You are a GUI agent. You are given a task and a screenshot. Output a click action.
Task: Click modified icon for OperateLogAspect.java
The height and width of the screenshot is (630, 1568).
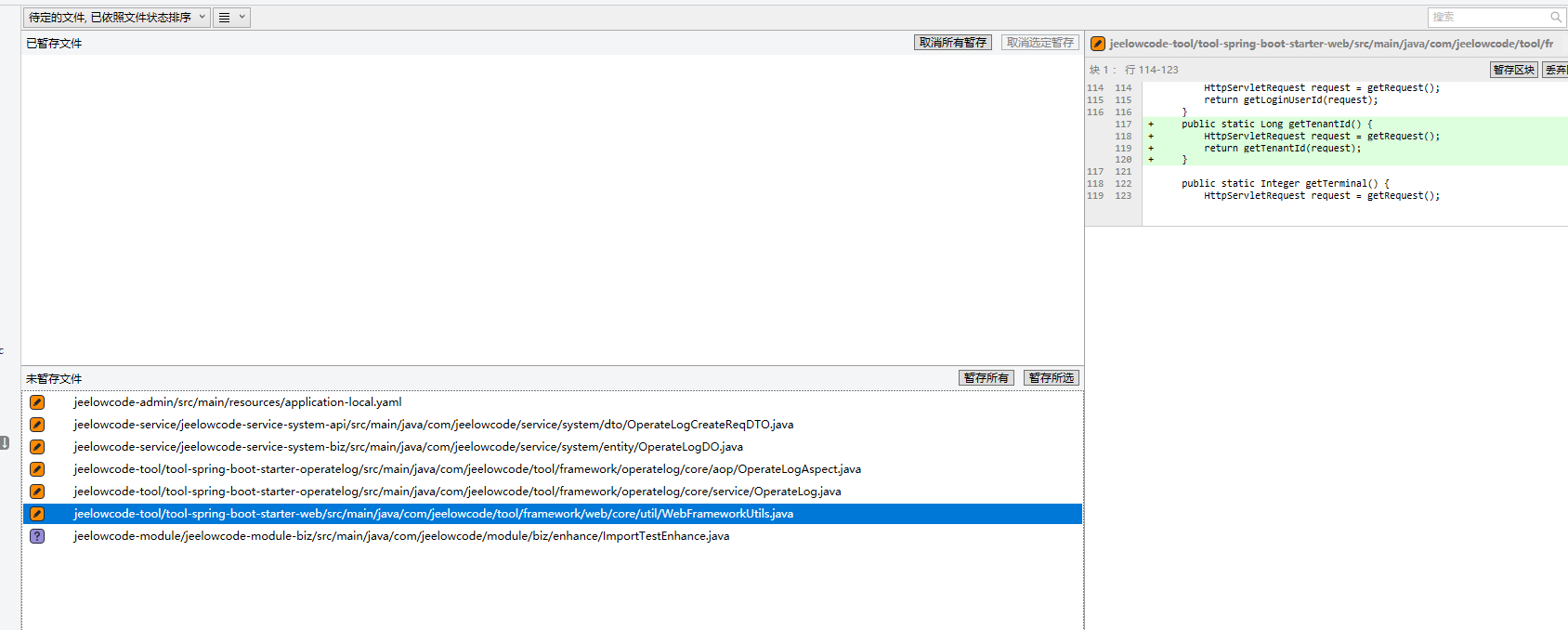coord(37,469)
